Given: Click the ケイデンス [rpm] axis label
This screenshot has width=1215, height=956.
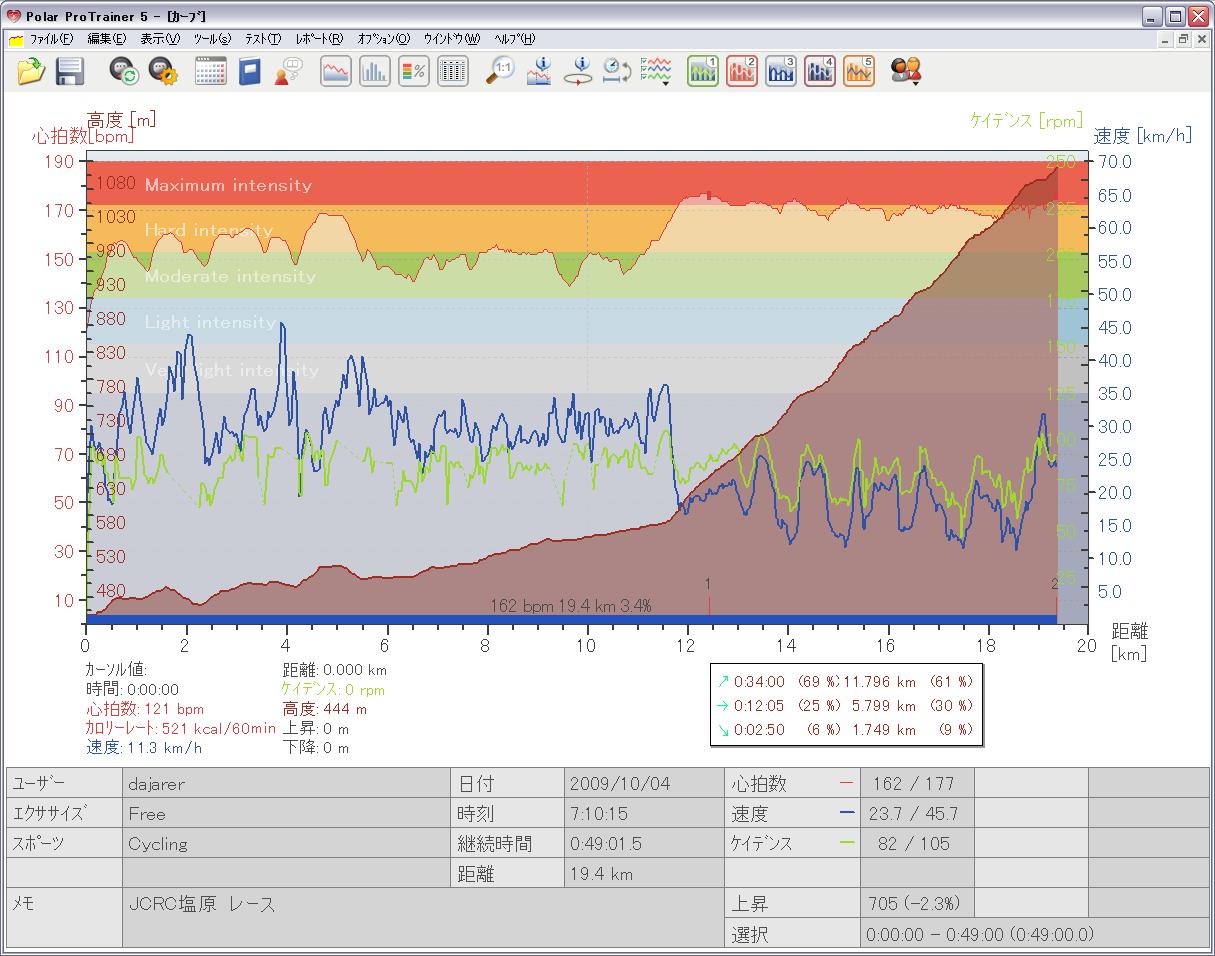Looking at the screenshot, I should (1026, 120).
